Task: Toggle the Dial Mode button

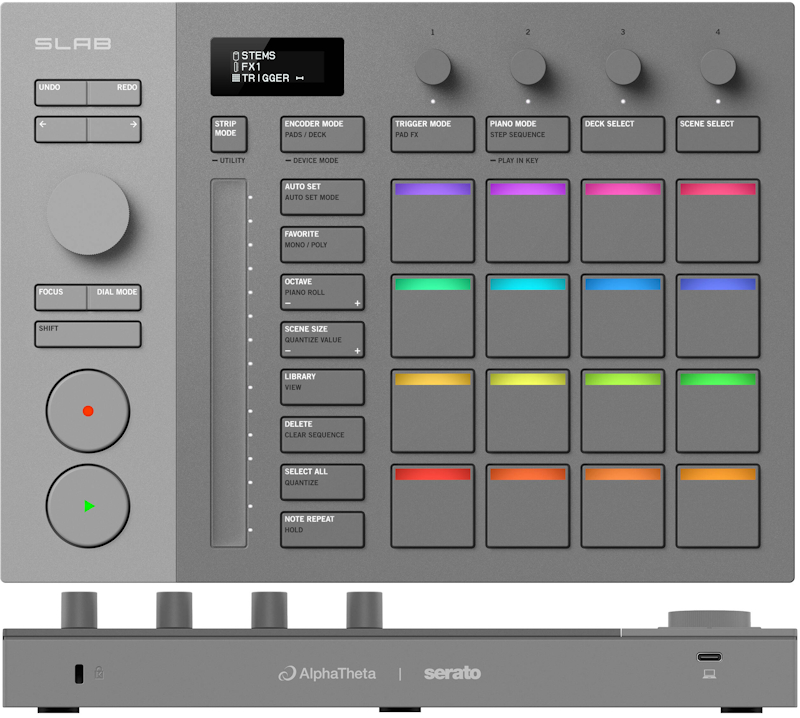Action: click(115, 297)
